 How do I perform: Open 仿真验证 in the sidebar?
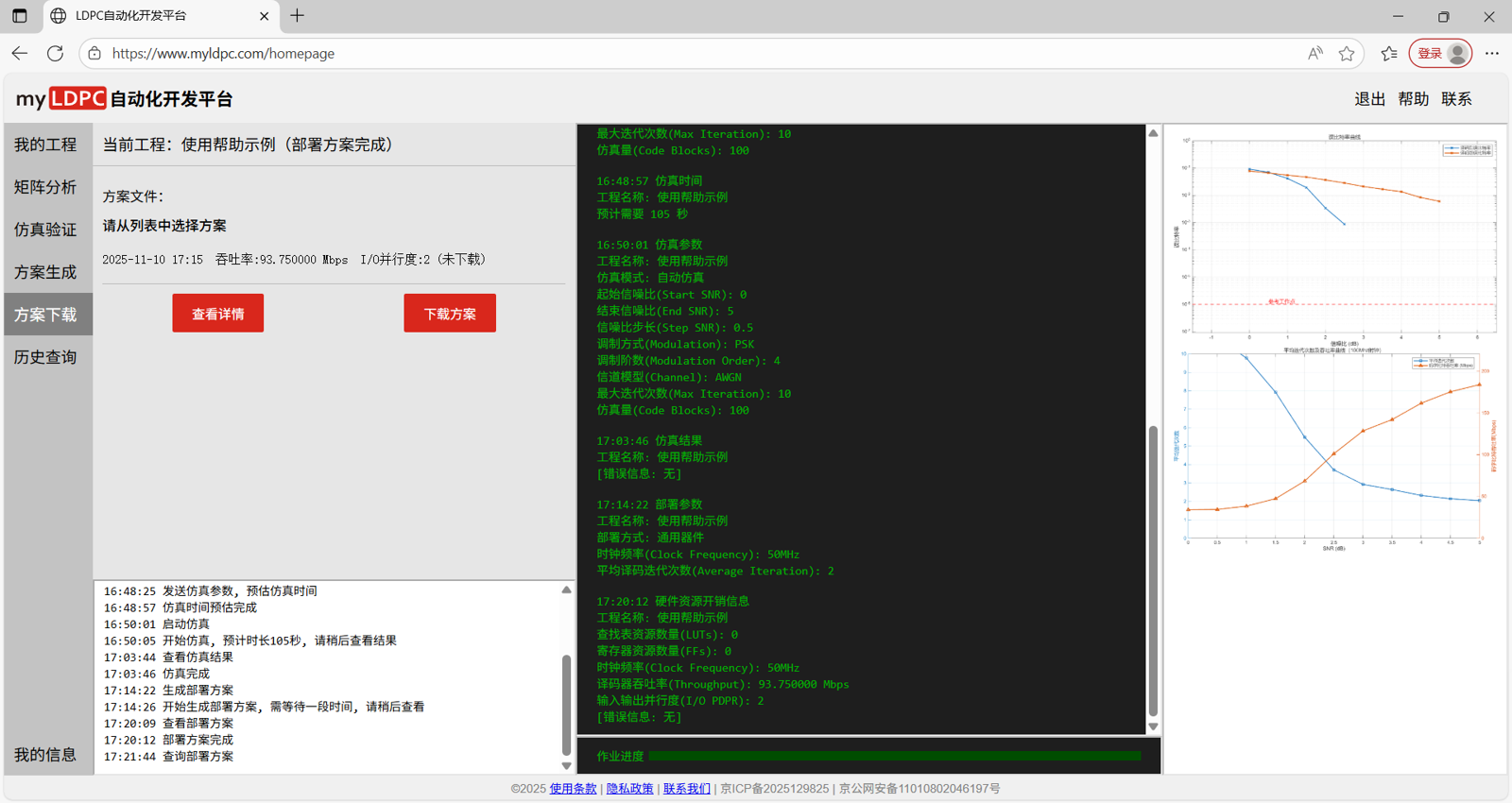click(x=45, y=230)
